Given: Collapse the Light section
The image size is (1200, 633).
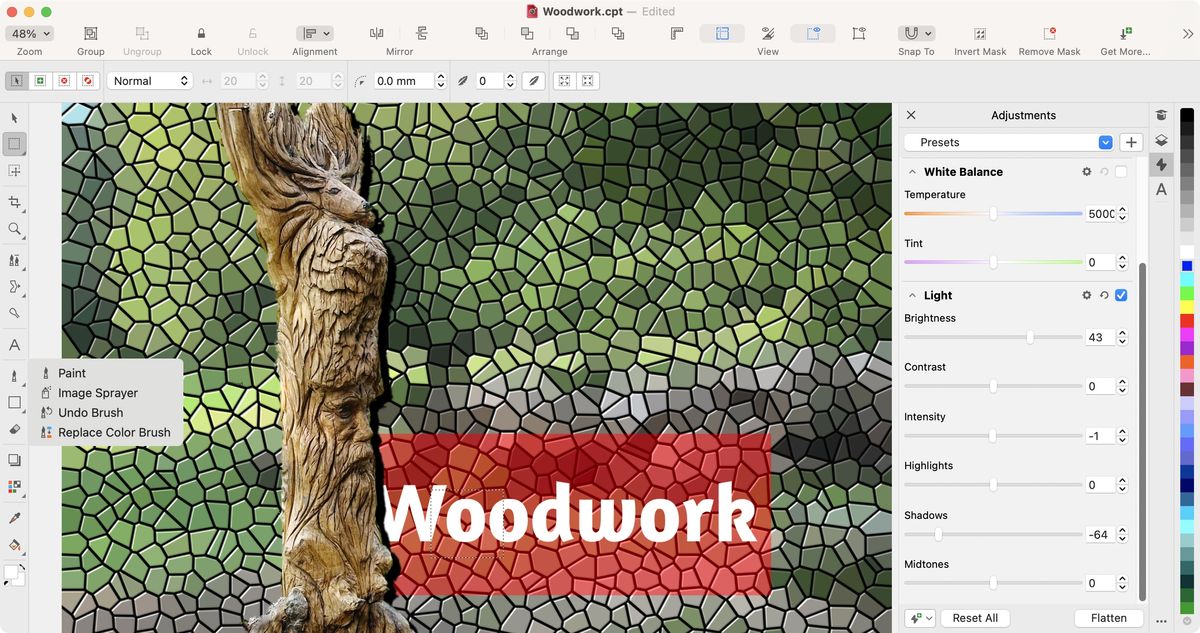Looking at the screenshot, I should pyautogui.click(x=912, y=295).
